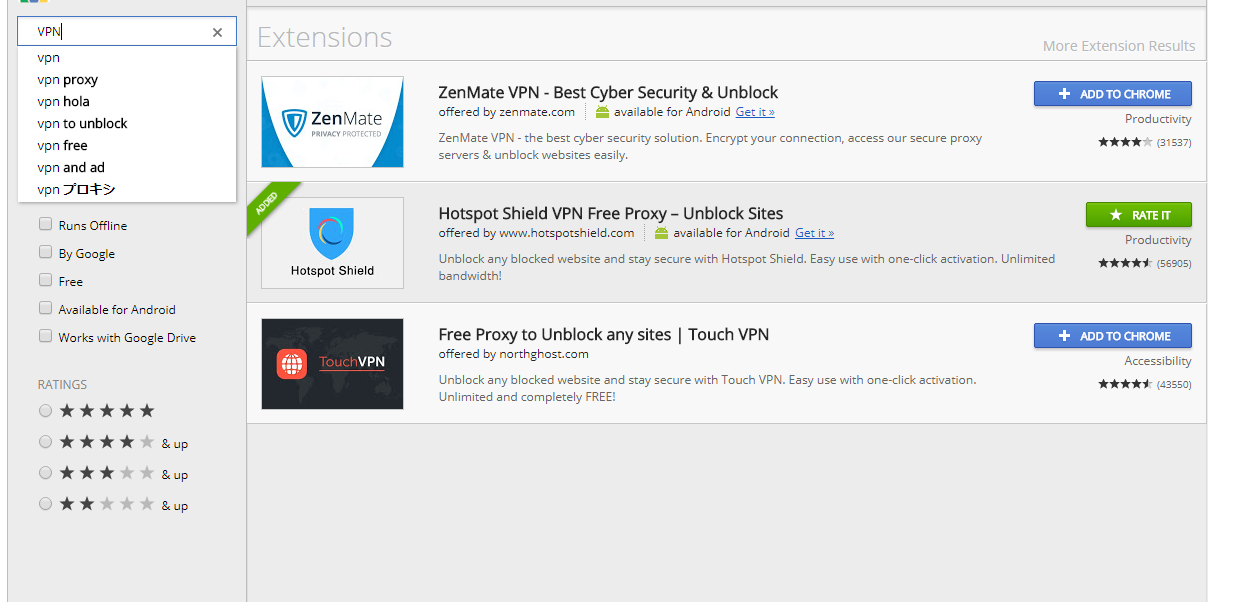
Task: Click 'offered by northghost.com' text
Action: pos(513,354)
